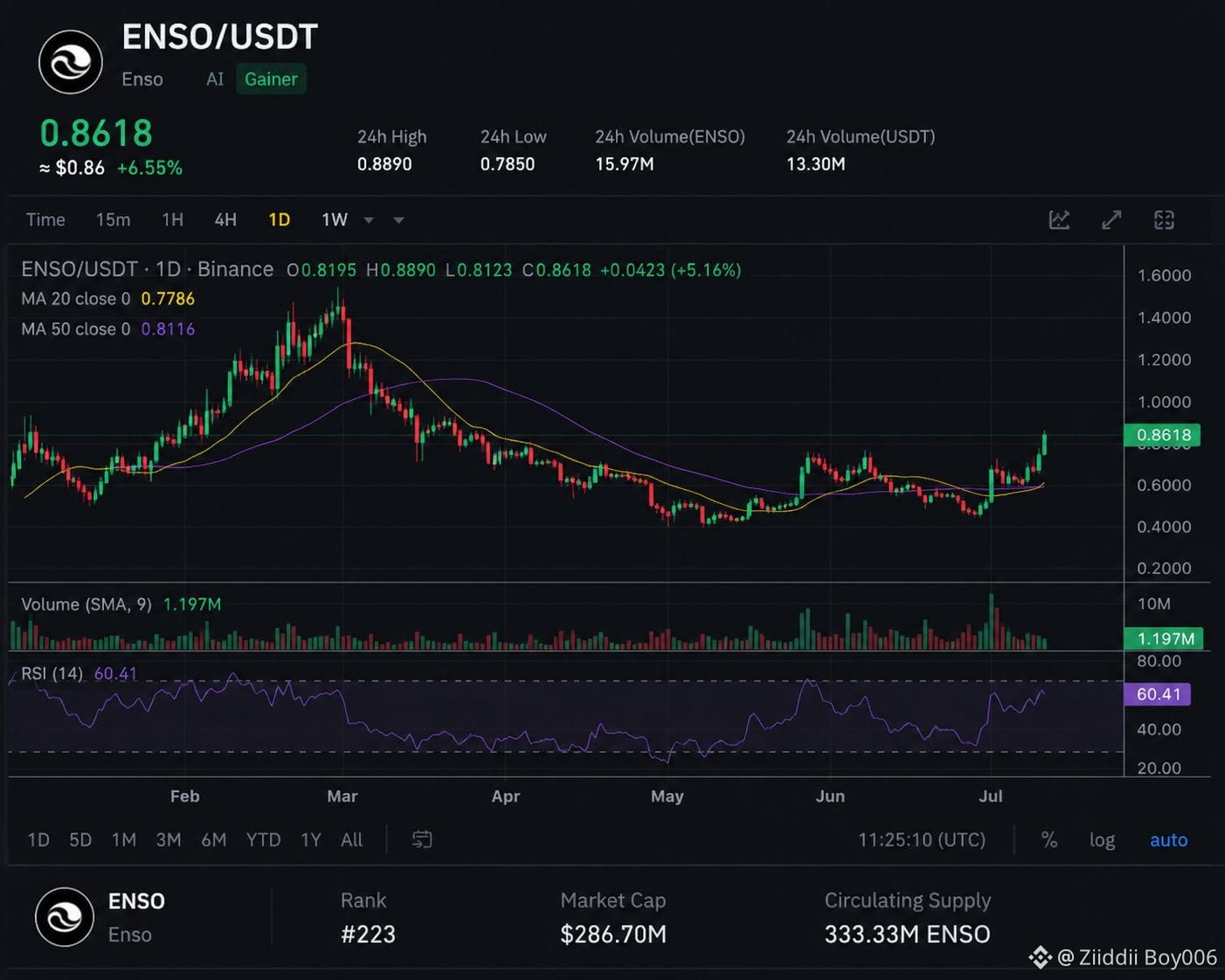1225x980 pixels.
Task: Show All chart history
Action: [x=351, y=839]
